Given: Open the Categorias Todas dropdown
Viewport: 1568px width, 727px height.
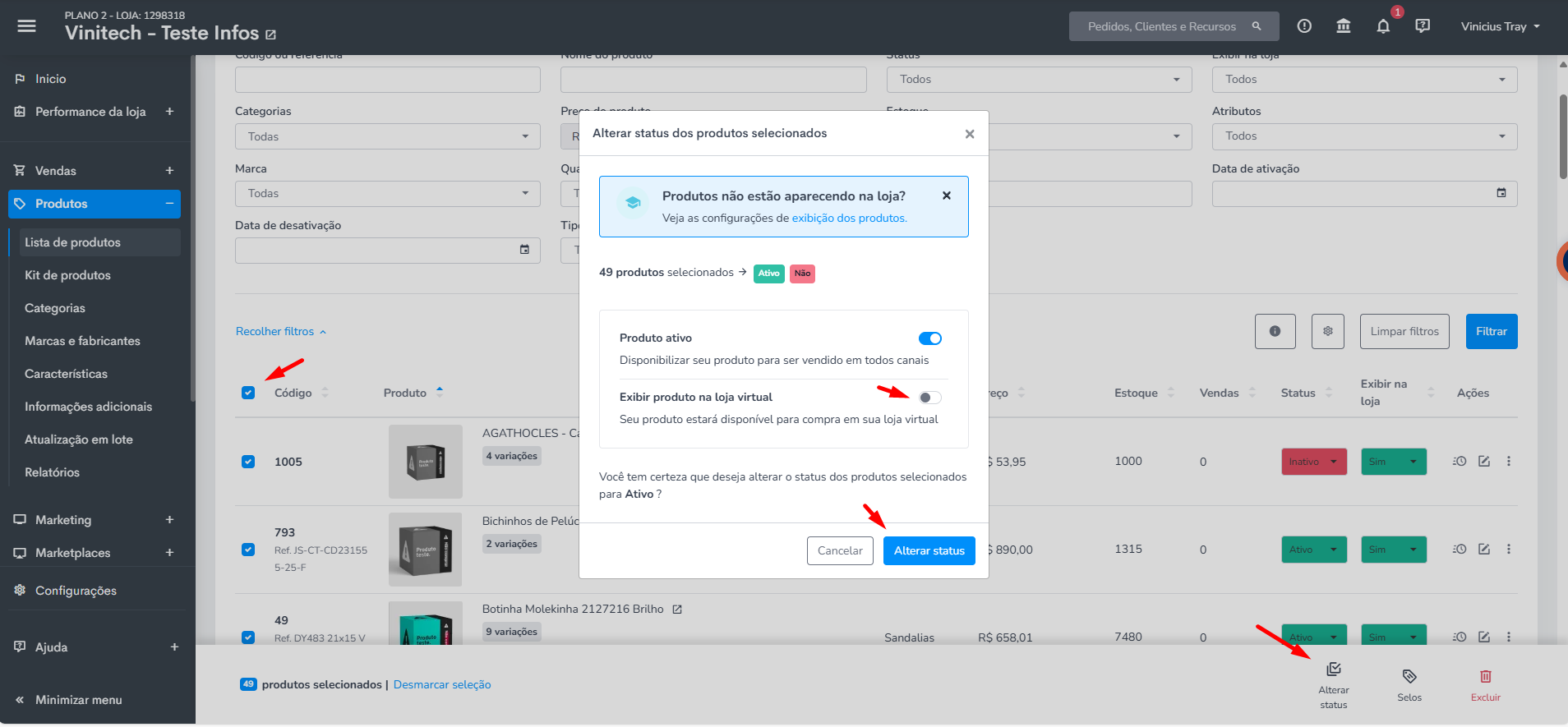Looking at the screenshot, I should (x=388, y=136).
